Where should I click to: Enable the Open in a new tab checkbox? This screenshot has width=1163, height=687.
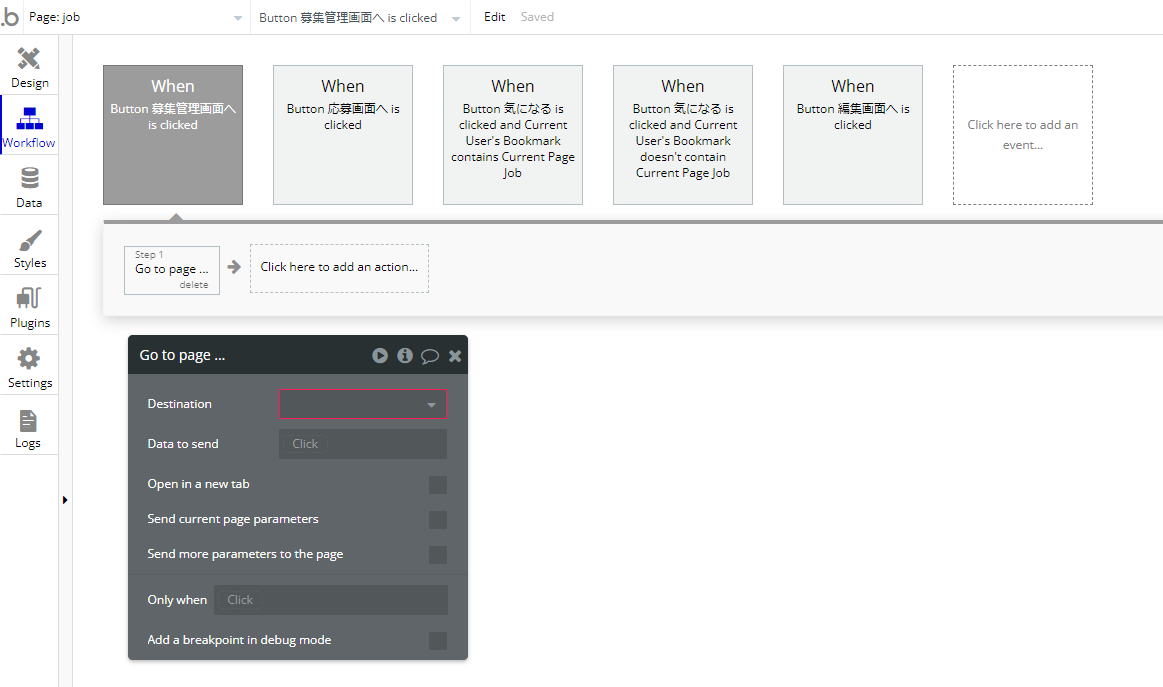(x=438, y=484)
